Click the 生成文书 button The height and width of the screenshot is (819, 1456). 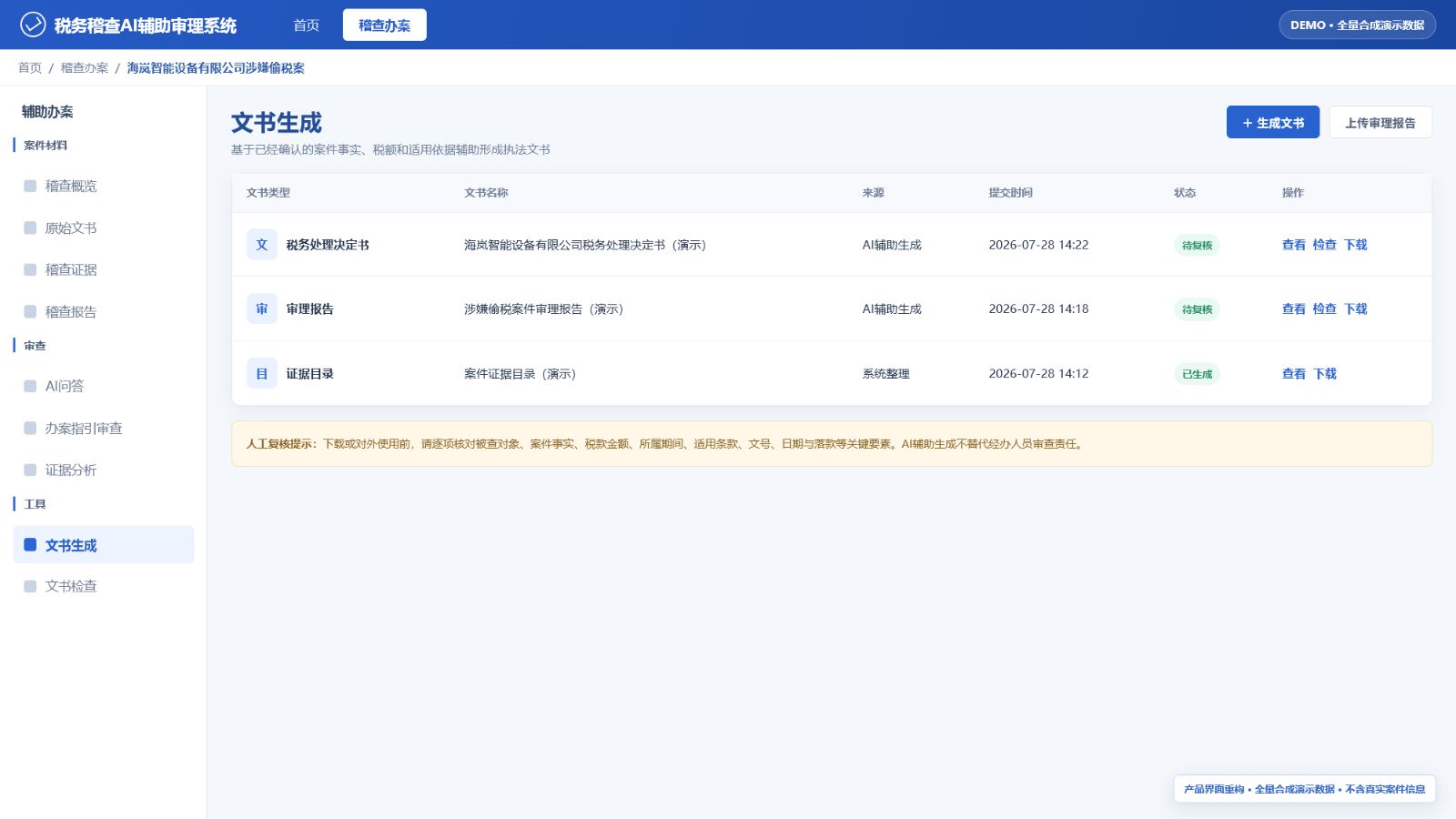tap(1273, 122)
